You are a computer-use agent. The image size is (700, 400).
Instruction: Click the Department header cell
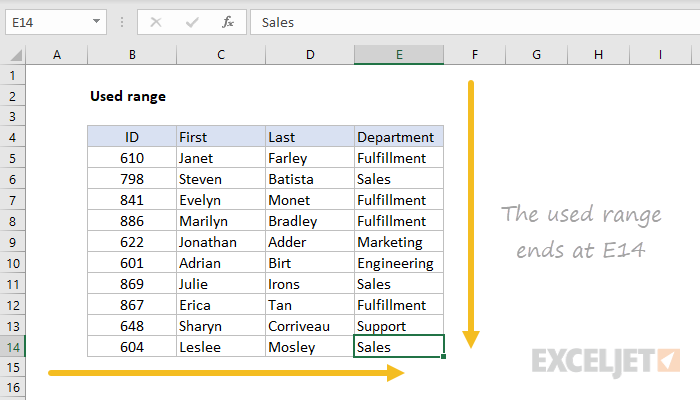tap(399, 137)
